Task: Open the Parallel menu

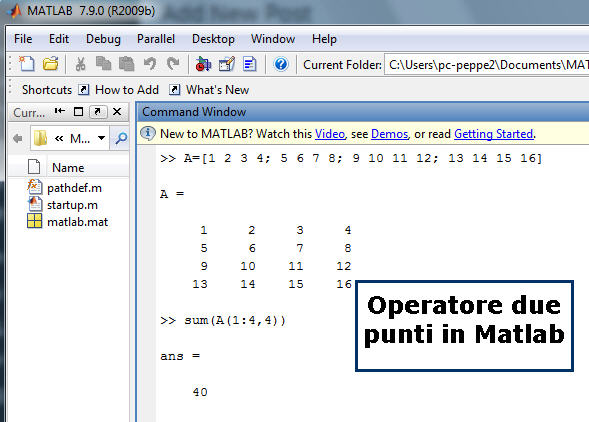Action: pos(156,39)
